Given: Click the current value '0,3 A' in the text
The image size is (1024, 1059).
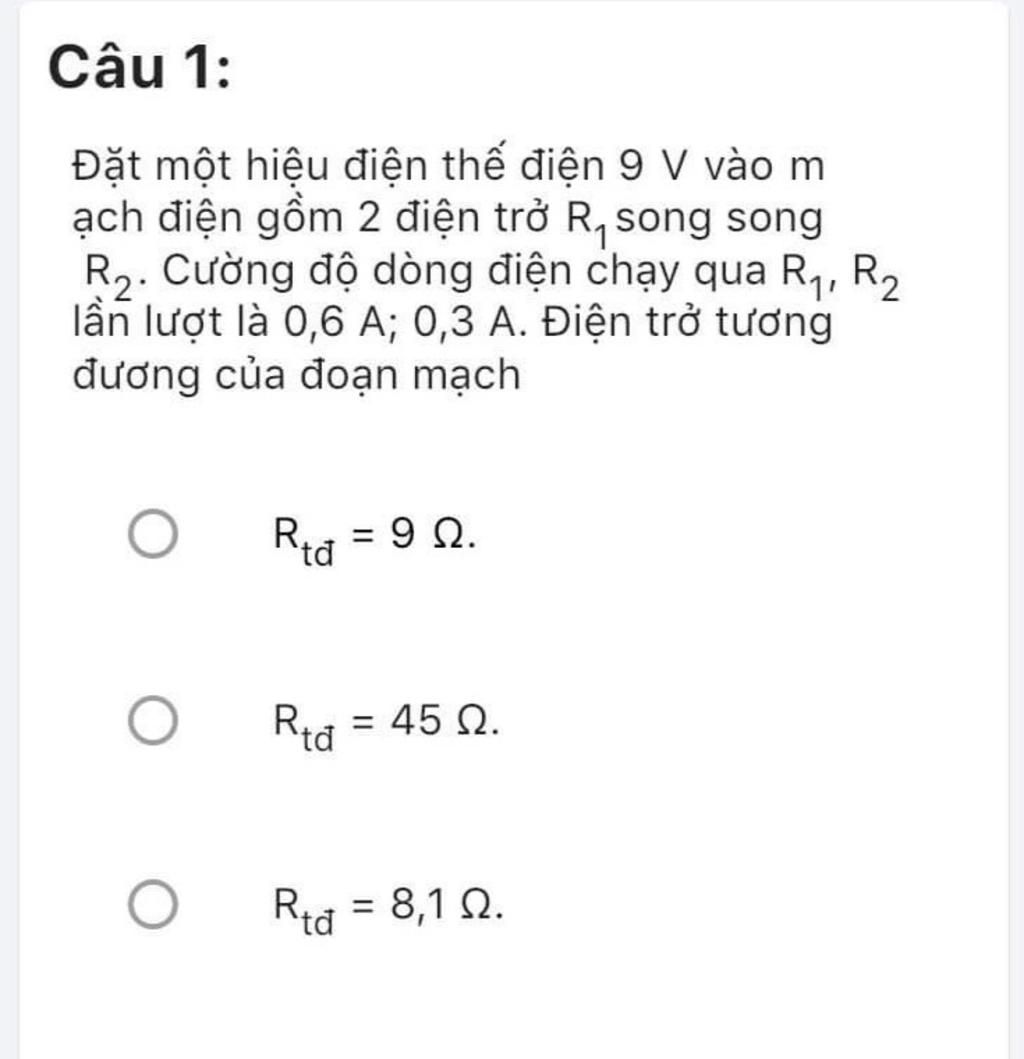Looking at the screenshot, I should click(465, 322).
